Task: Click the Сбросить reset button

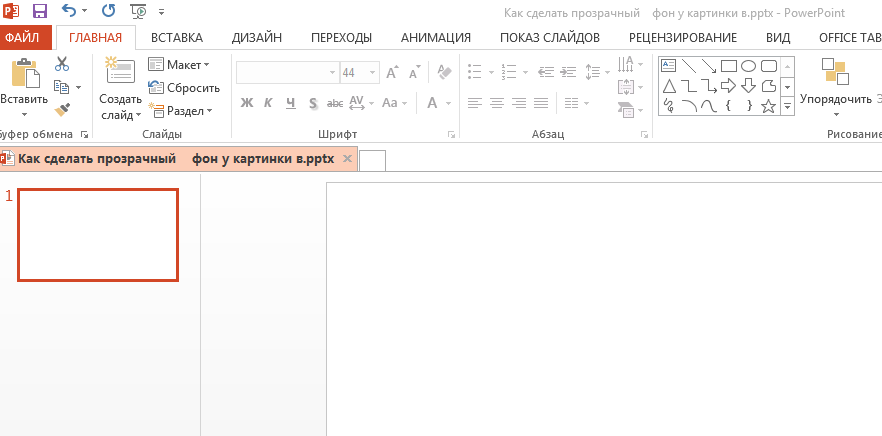Action: tap(184, 88)
